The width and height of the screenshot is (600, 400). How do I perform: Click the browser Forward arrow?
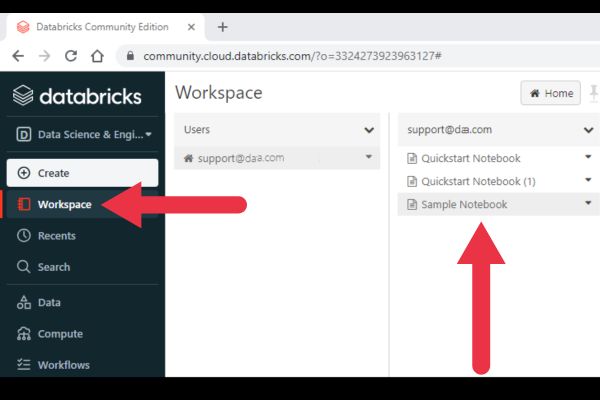tap(44, 56)
